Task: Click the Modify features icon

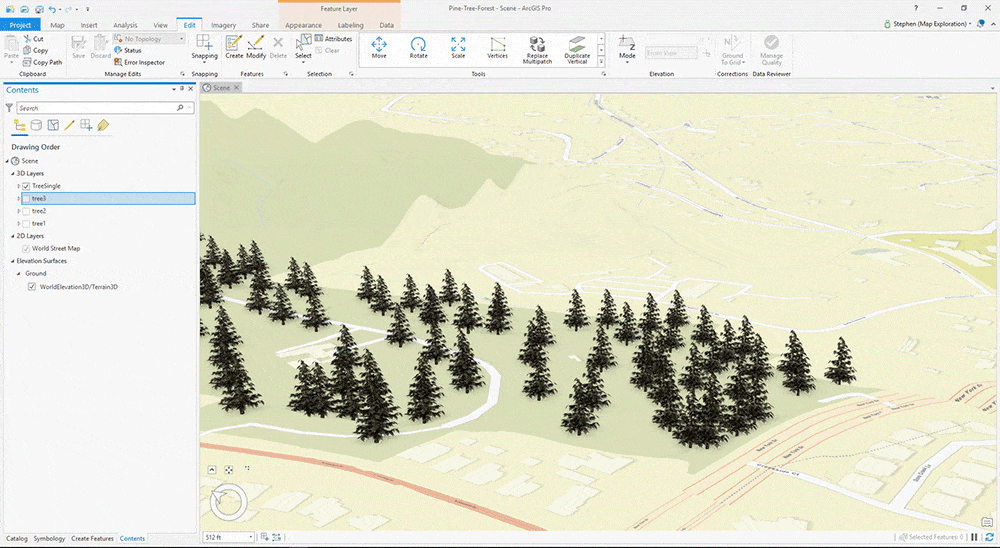Action: point(256,47)
